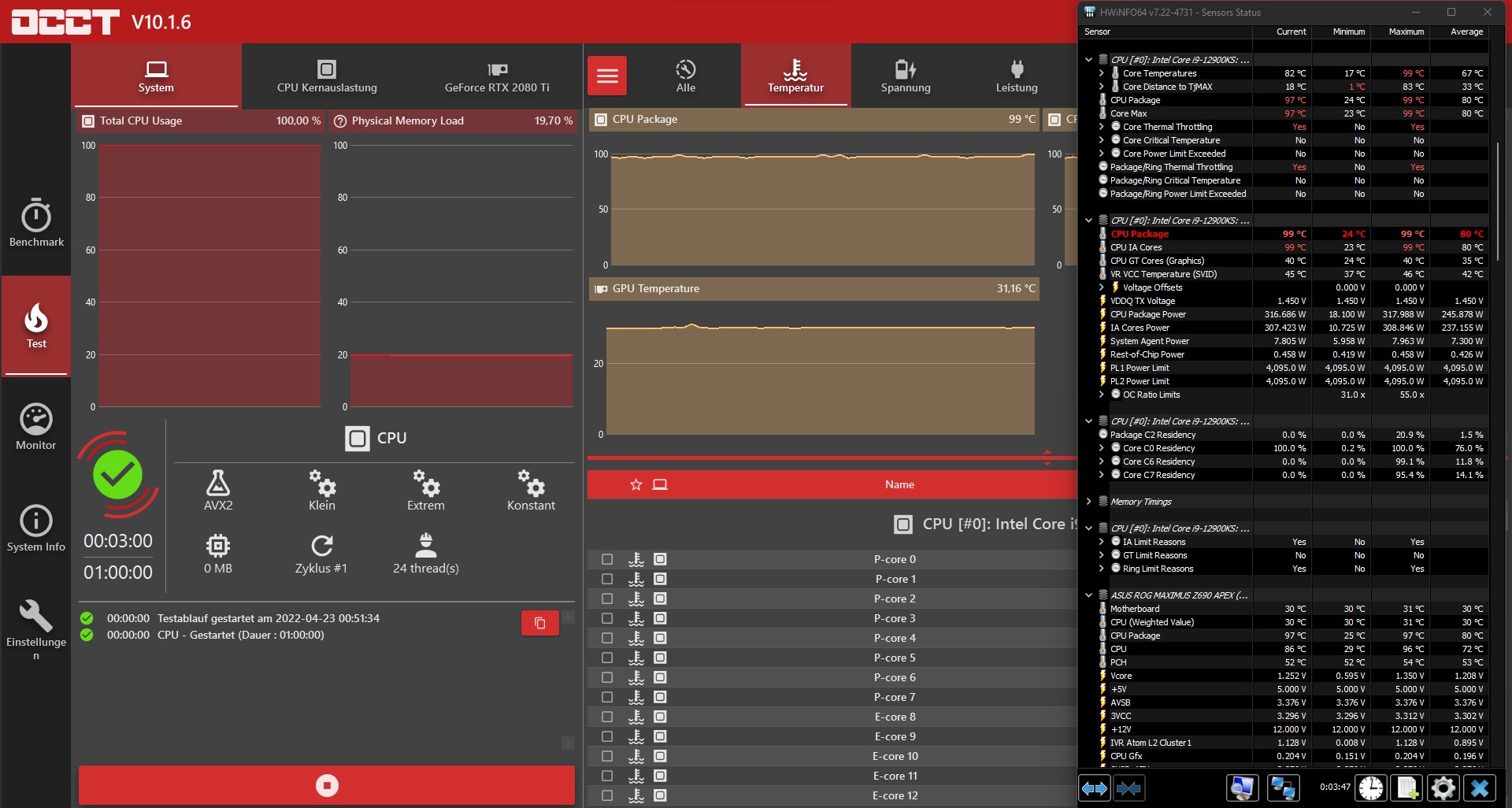Tick the P-core 6 checkbox
The image size is (1512, 808).
(607, 677)
